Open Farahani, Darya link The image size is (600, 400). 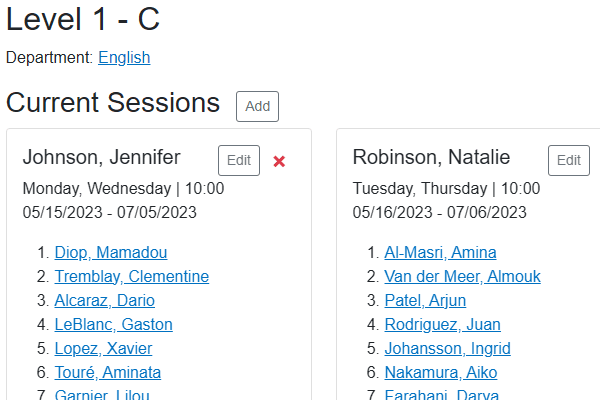click(x=442, y=394)
